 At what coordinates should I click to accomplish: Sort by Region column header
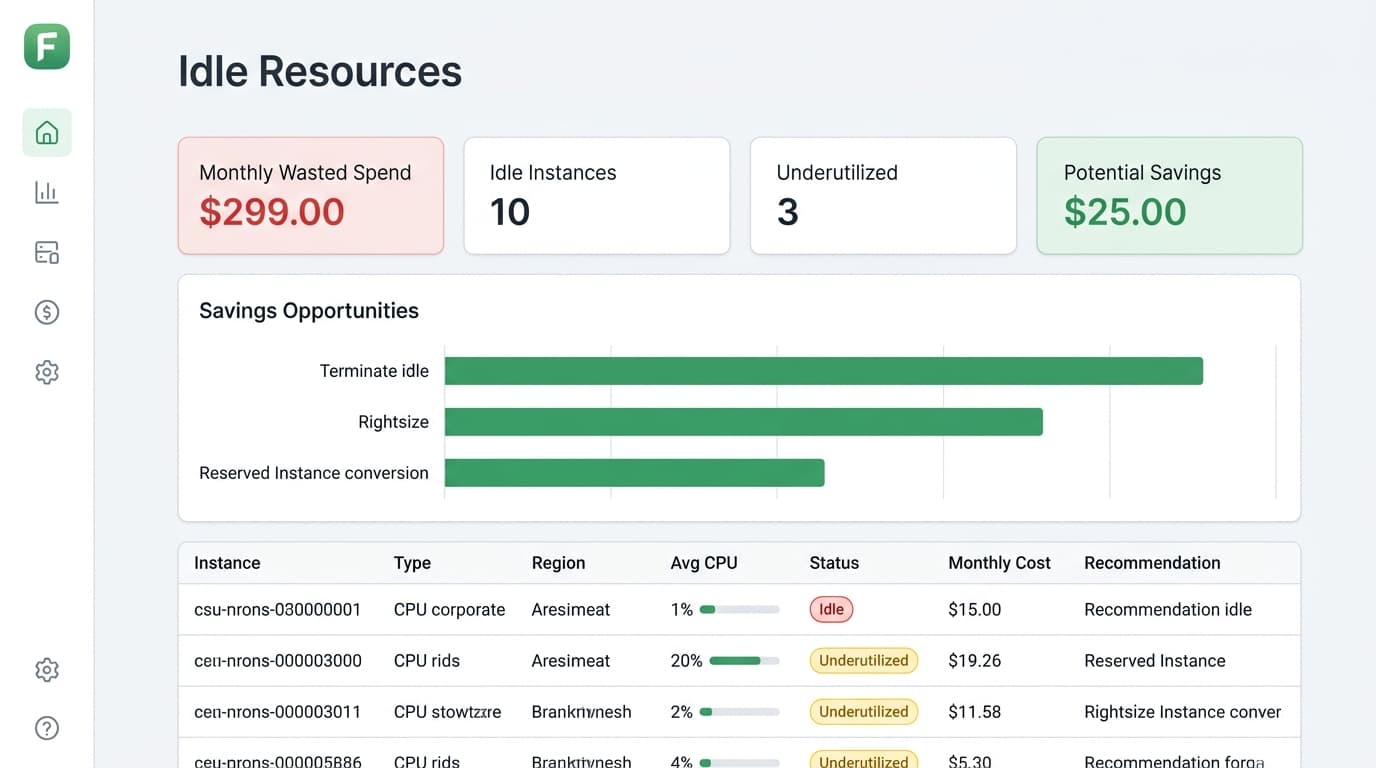point(558,563)
